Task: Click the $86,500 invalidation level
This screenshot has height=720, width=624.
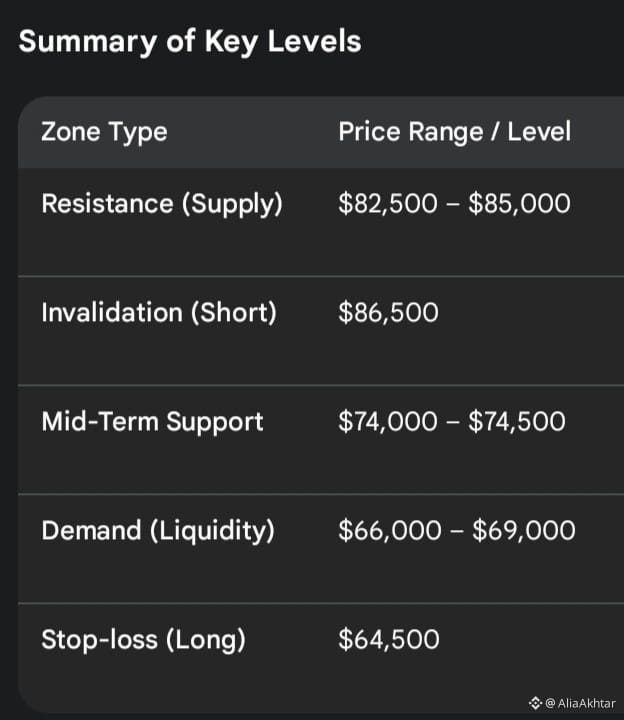Action: point(388,312)
